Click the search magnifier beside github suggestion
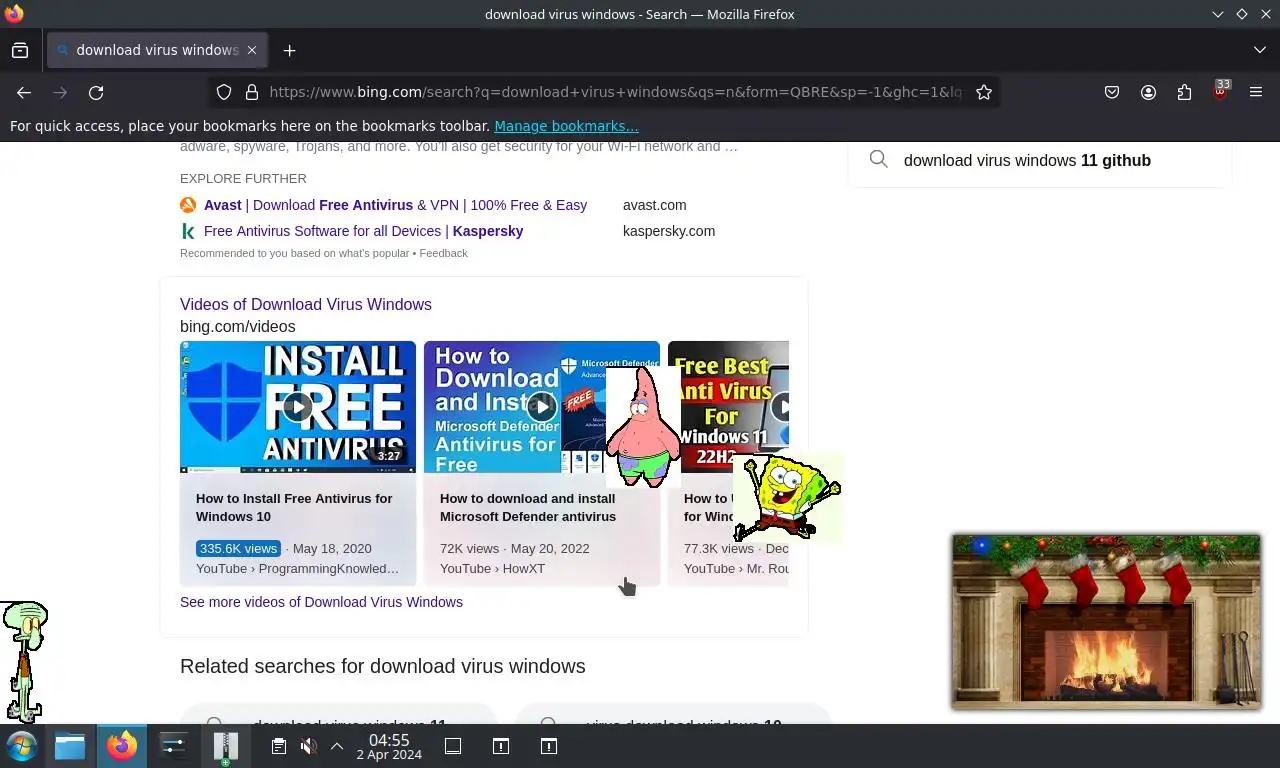This screenshot has width=1280, height=768. point(879,159)
